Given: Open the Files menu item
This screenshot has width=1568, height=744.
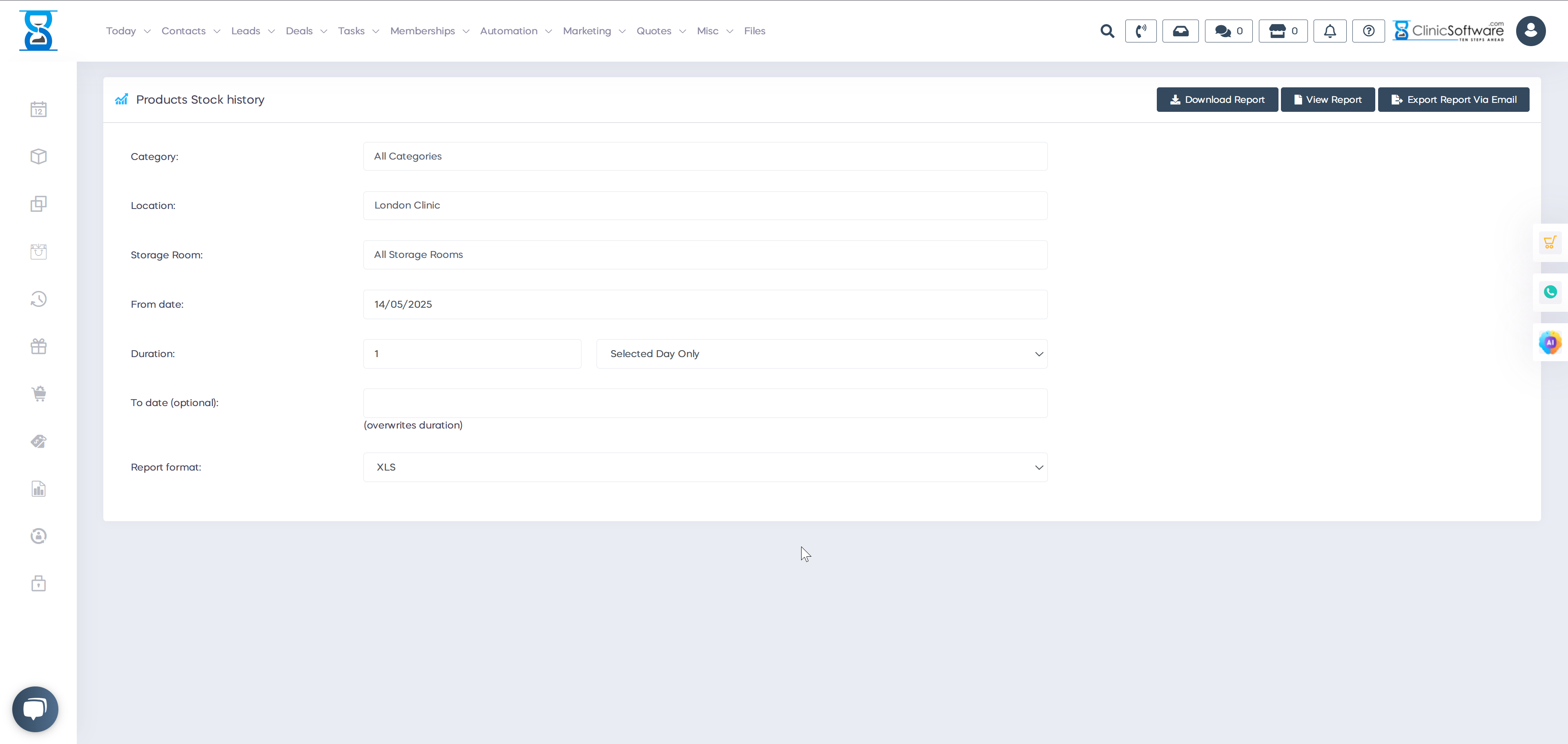Looking at the screenshot, I should point(754,31).
